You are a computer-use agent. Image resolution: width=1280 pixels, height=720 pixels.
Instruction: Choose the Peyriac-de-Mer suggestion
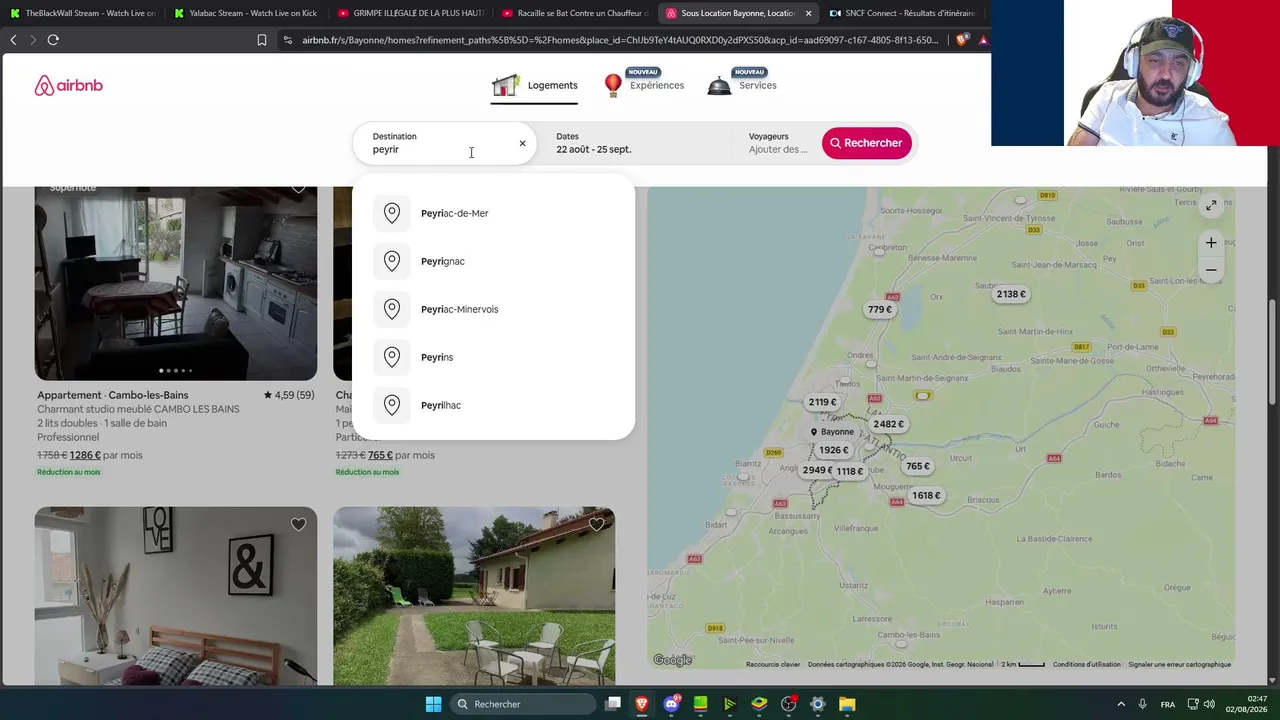pos(494,213)
